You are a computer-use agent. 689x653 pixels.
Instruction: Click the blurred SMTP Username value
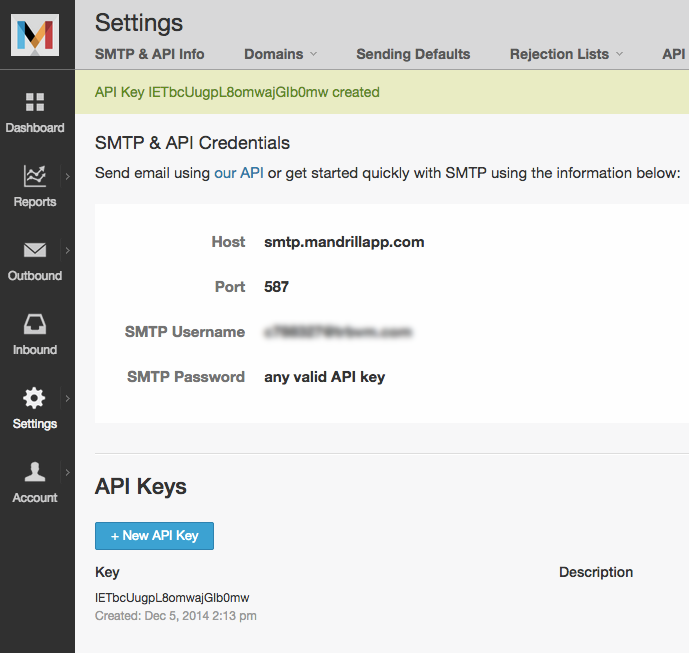(338, 332)
